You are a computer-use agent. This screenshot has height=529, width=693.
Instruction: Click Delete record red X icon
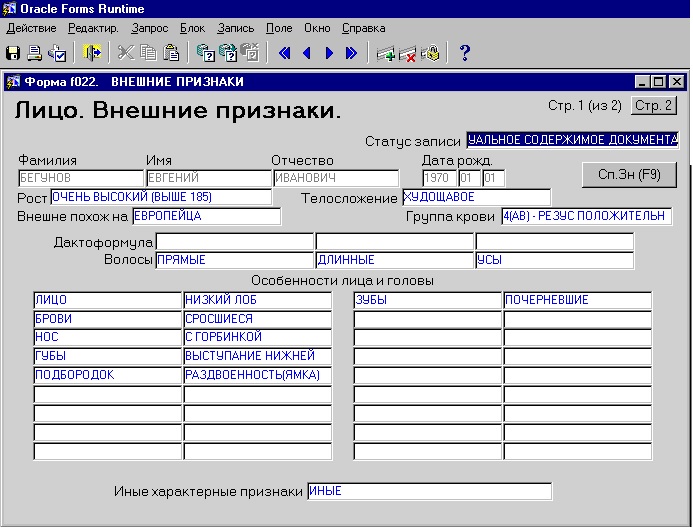(407, 54)
